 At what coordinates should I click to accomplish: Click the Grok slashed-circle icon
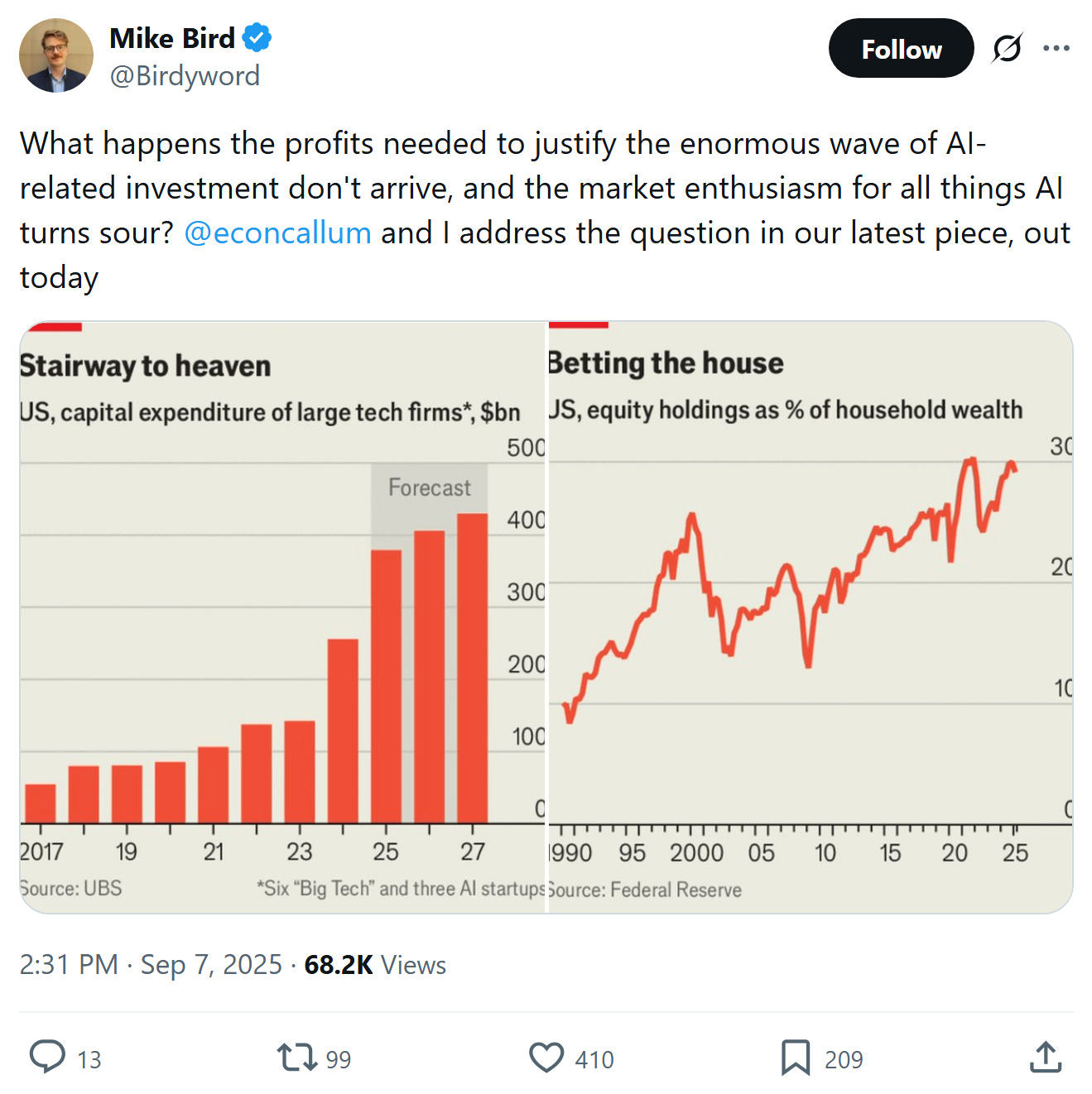1007,49
